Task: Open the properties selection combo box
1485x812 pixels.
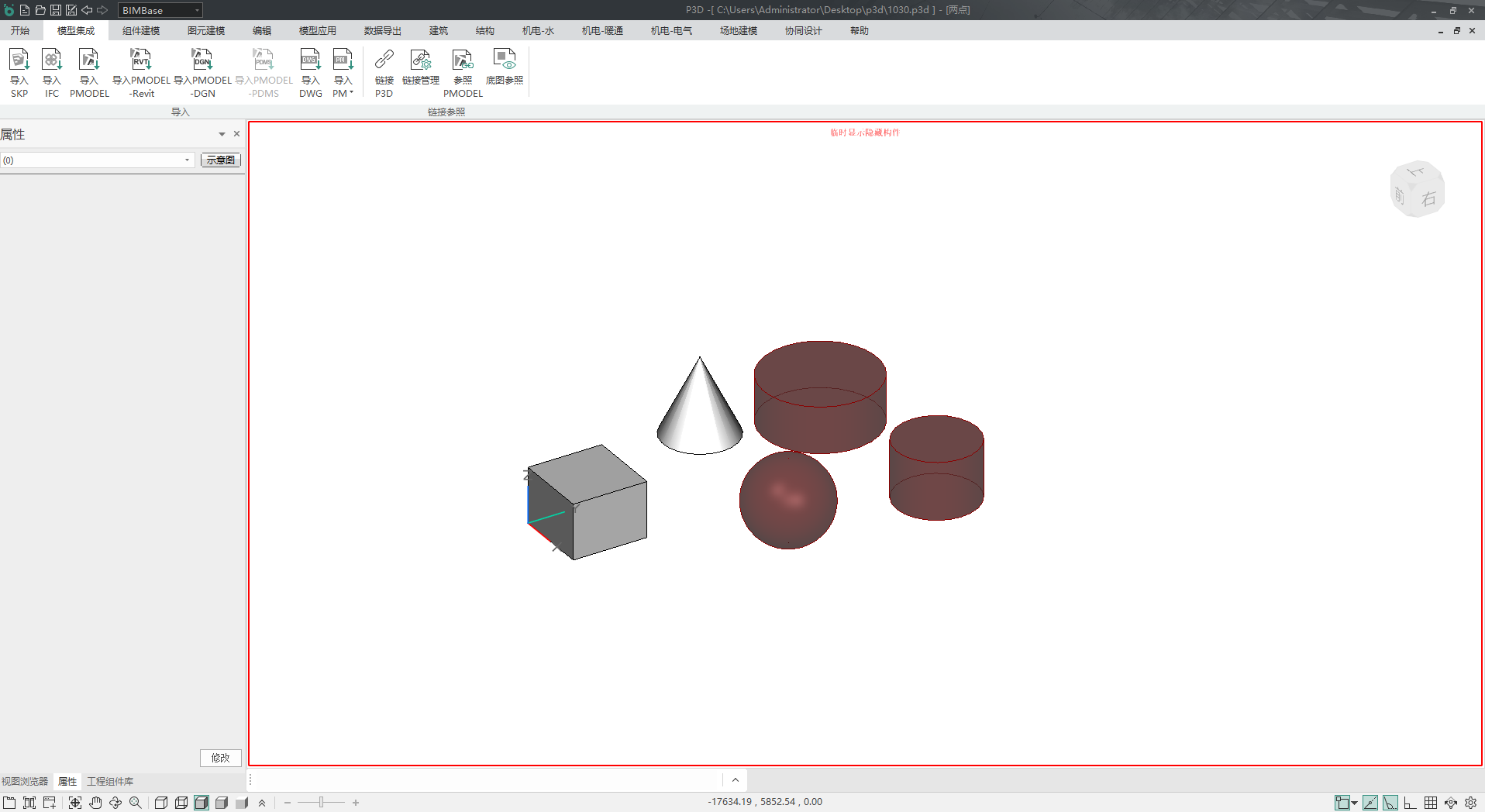Action: 97,160
